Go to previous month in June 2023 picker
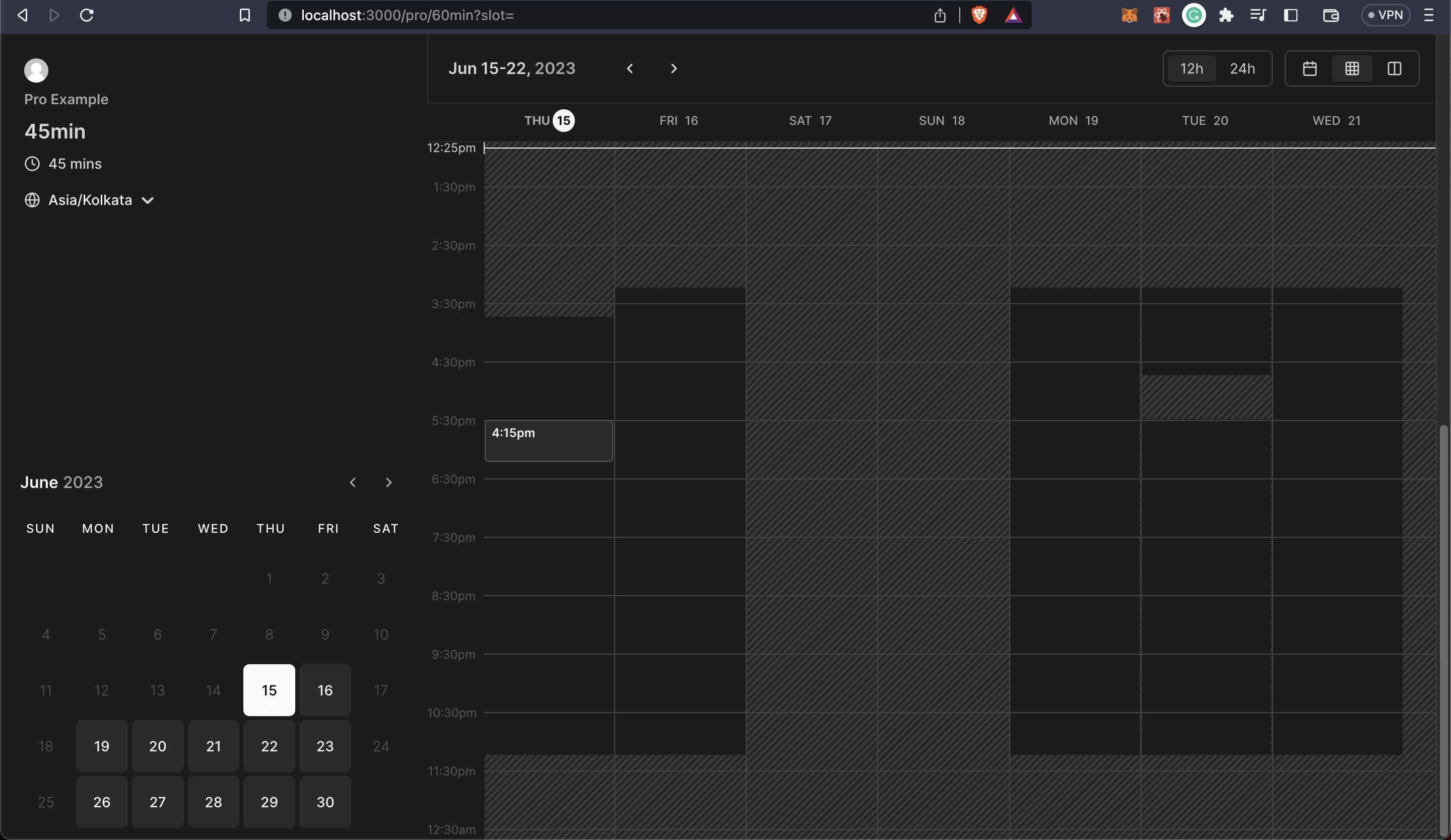 point(353,482)
